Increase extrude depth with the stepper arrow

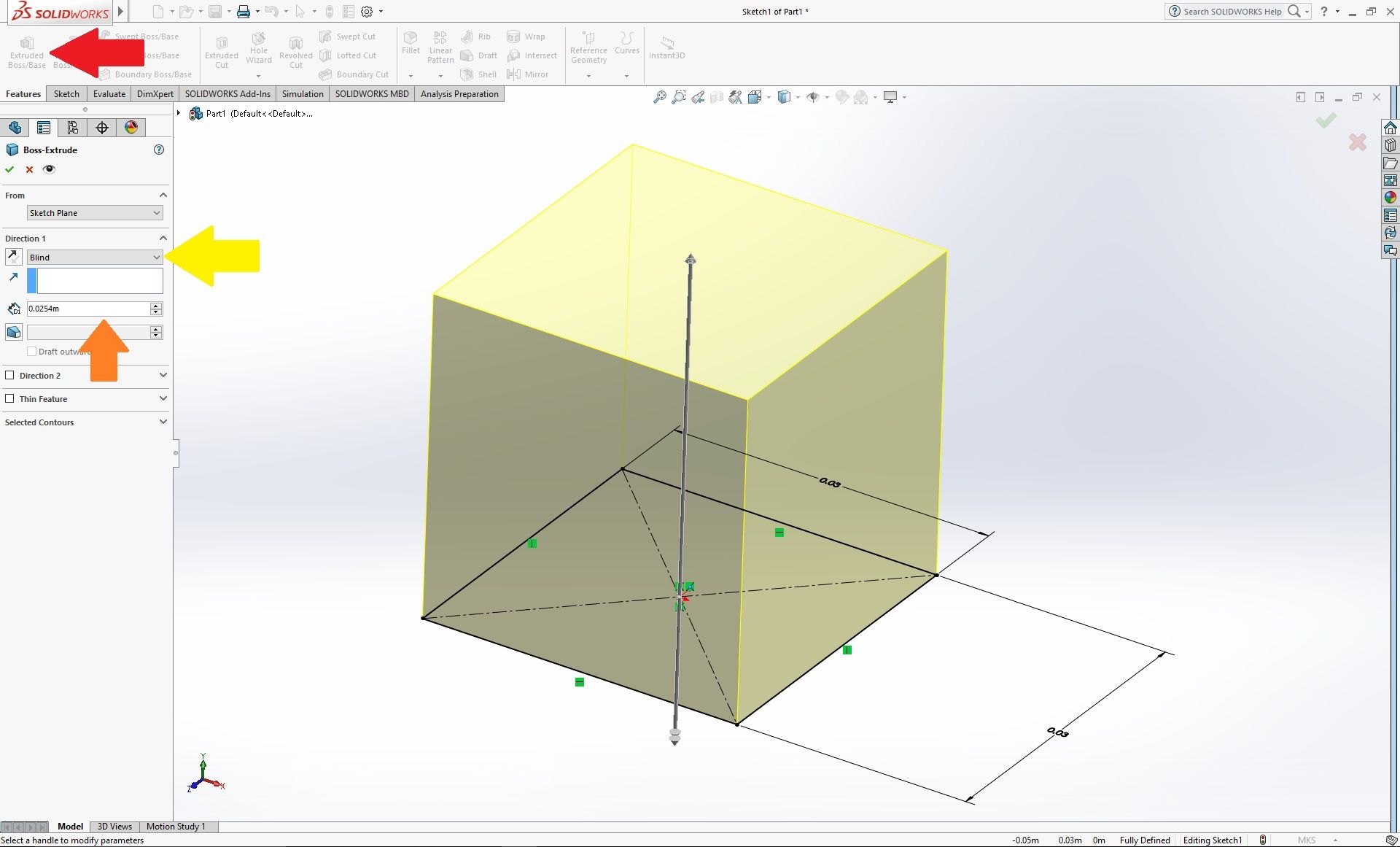(155, 306)
